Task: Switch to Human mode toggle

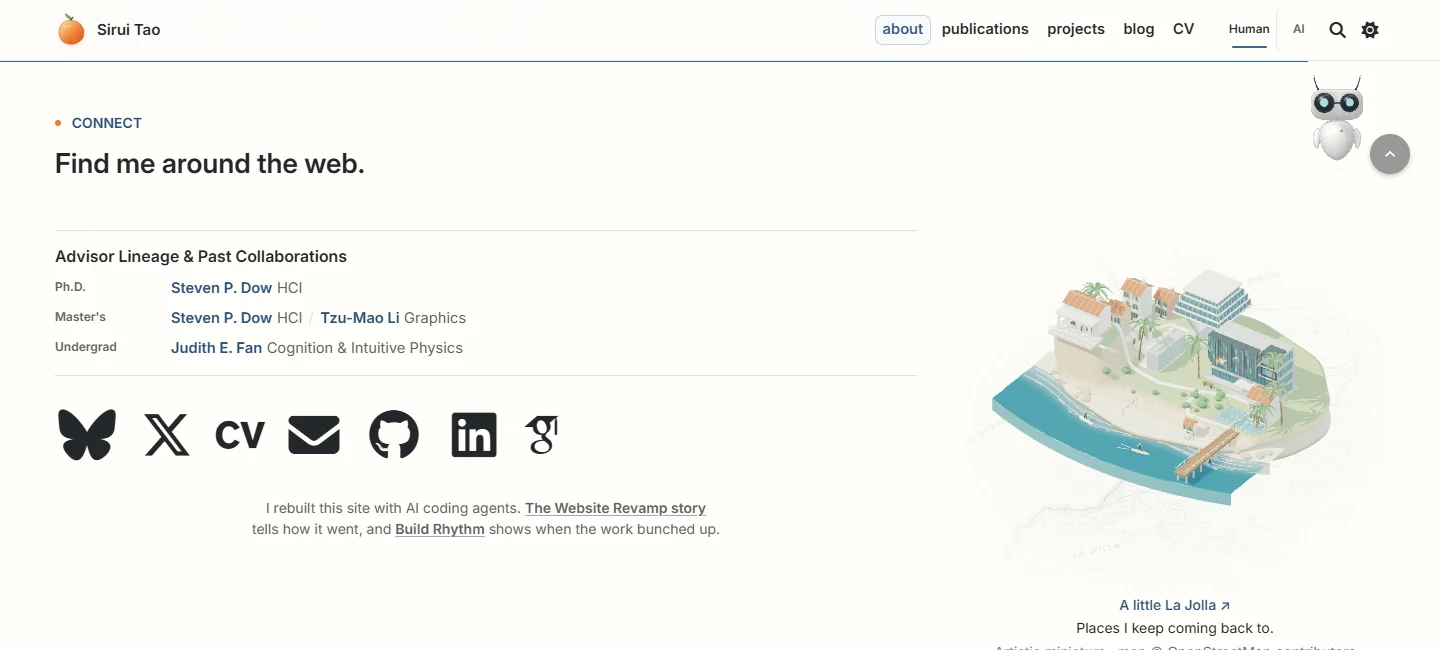Action: pyautogui.click(x=1249, y=29)
